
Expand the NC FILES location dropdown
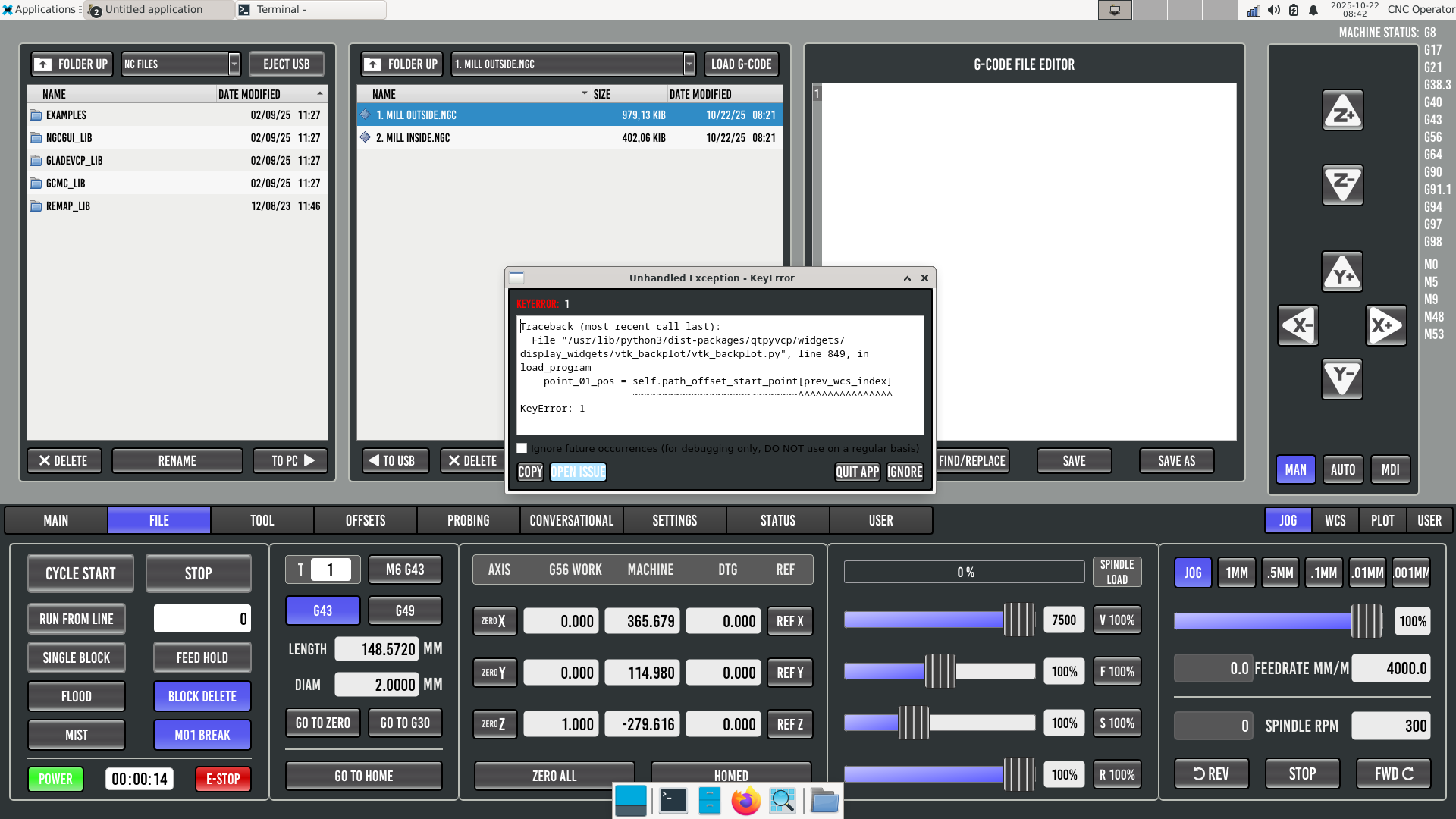click(234, 64)
